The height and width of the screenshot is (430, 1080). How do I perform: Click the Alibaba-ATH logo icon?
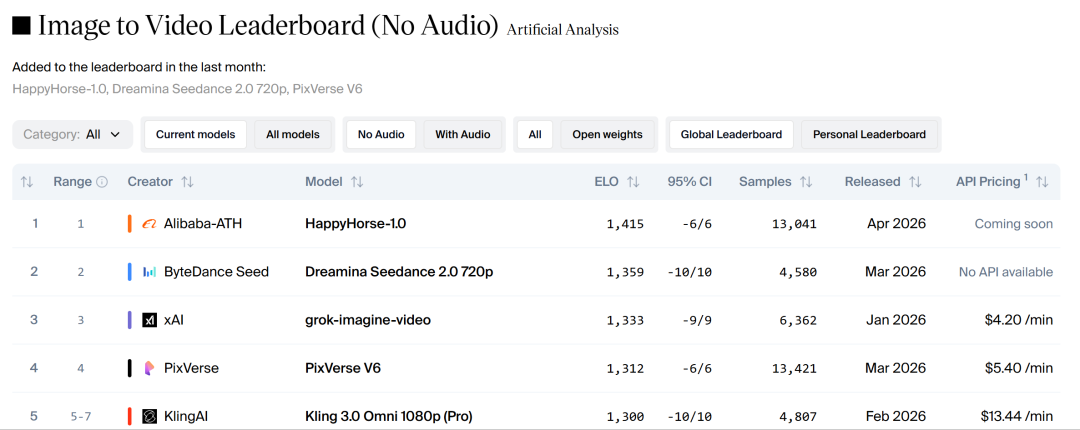click(150, 224)
